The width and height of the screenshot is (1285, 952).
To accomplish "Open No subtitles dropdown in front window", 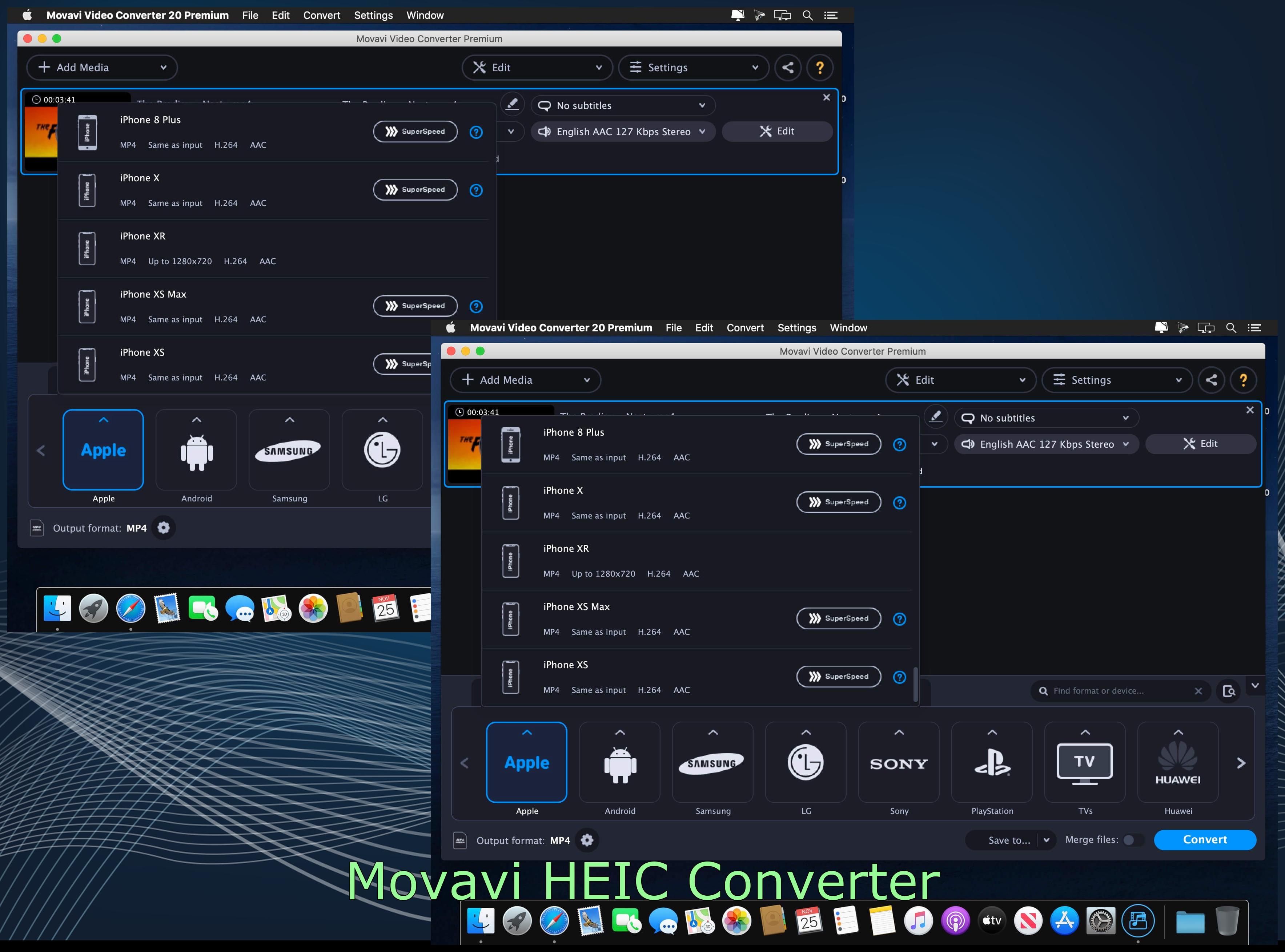I will tap(1046, 418).
